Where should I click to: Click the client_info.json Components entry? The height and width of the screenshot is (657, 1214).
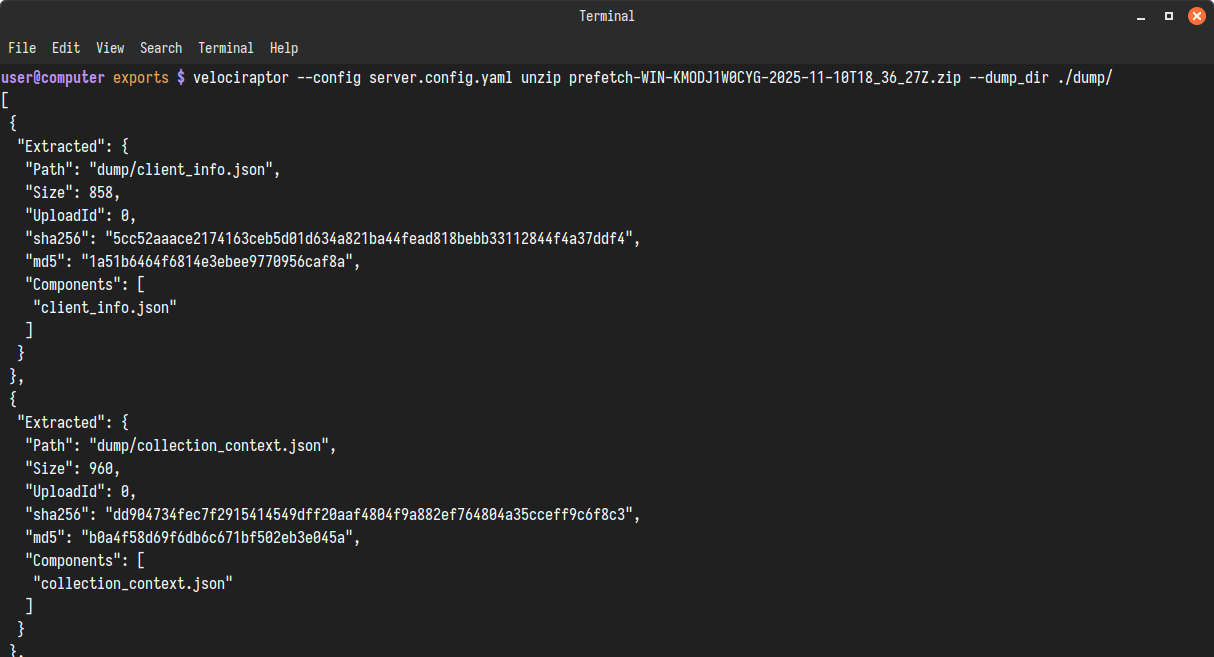(105, 307)
